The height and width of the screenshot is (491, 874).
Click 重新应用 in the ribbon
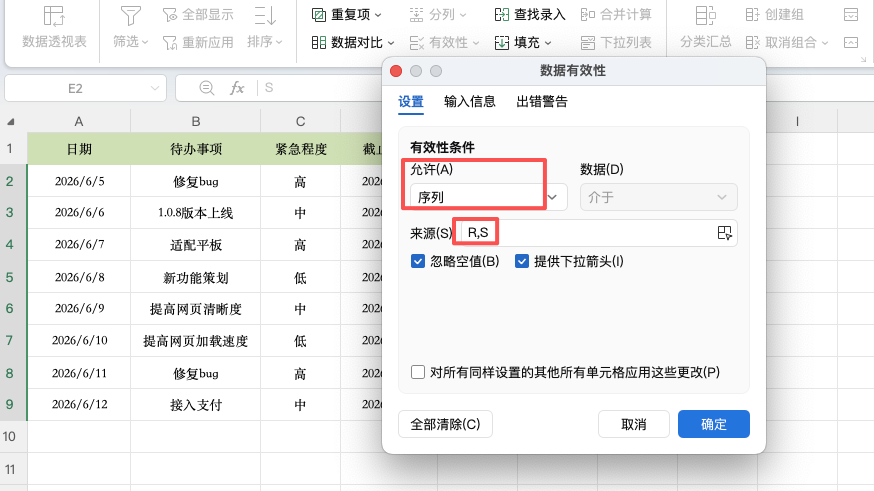pyautogui.click(x=198, y=42)
